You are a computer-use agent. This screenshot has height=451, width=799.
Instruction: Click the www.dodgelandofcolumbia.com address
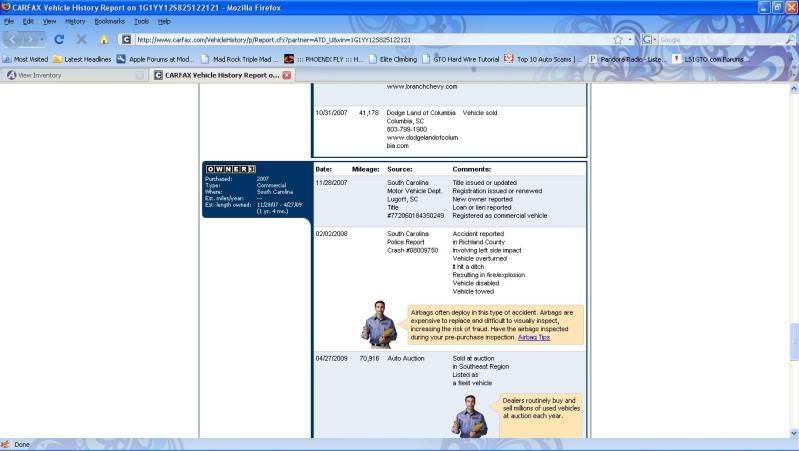[422, 142]
